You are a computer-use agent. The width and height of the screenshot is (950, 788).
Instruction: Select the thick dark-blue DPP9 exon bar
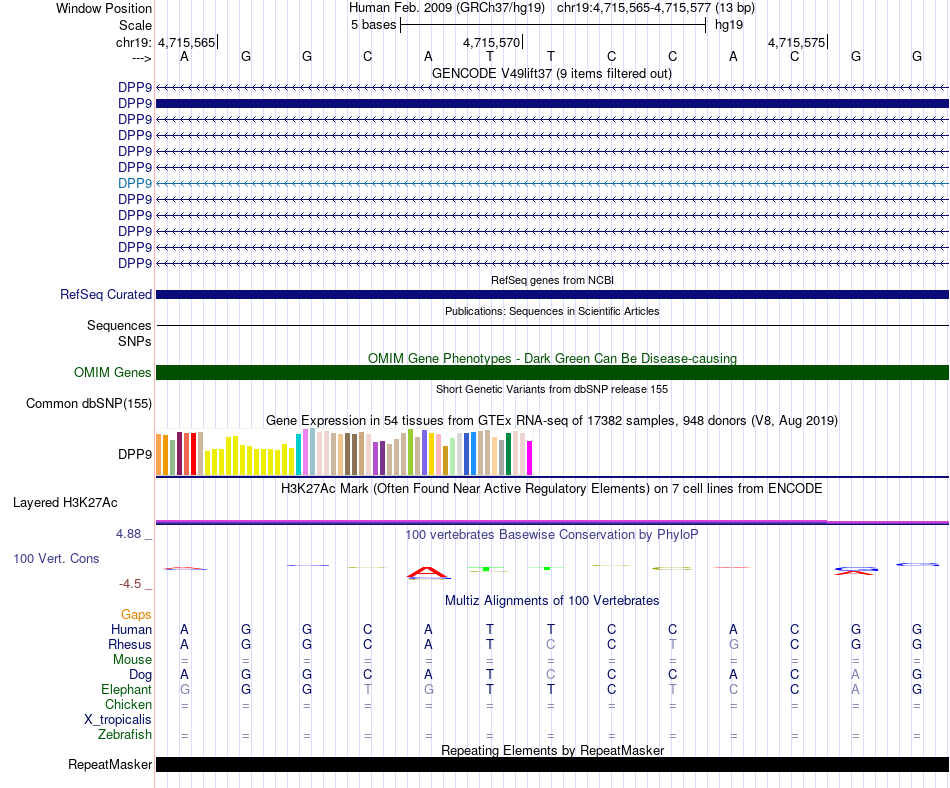click(552, 104)
